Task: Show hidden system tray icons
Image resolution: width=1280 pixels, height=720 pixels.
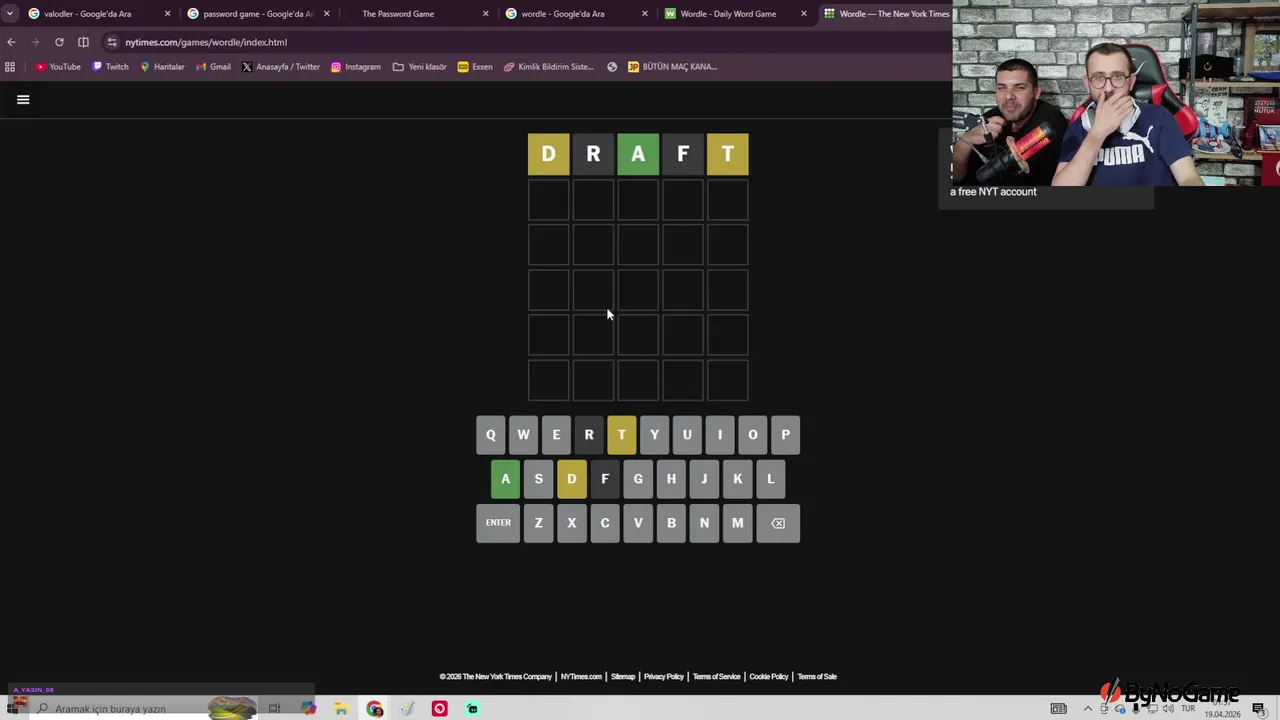Action: coord(1088,709)
